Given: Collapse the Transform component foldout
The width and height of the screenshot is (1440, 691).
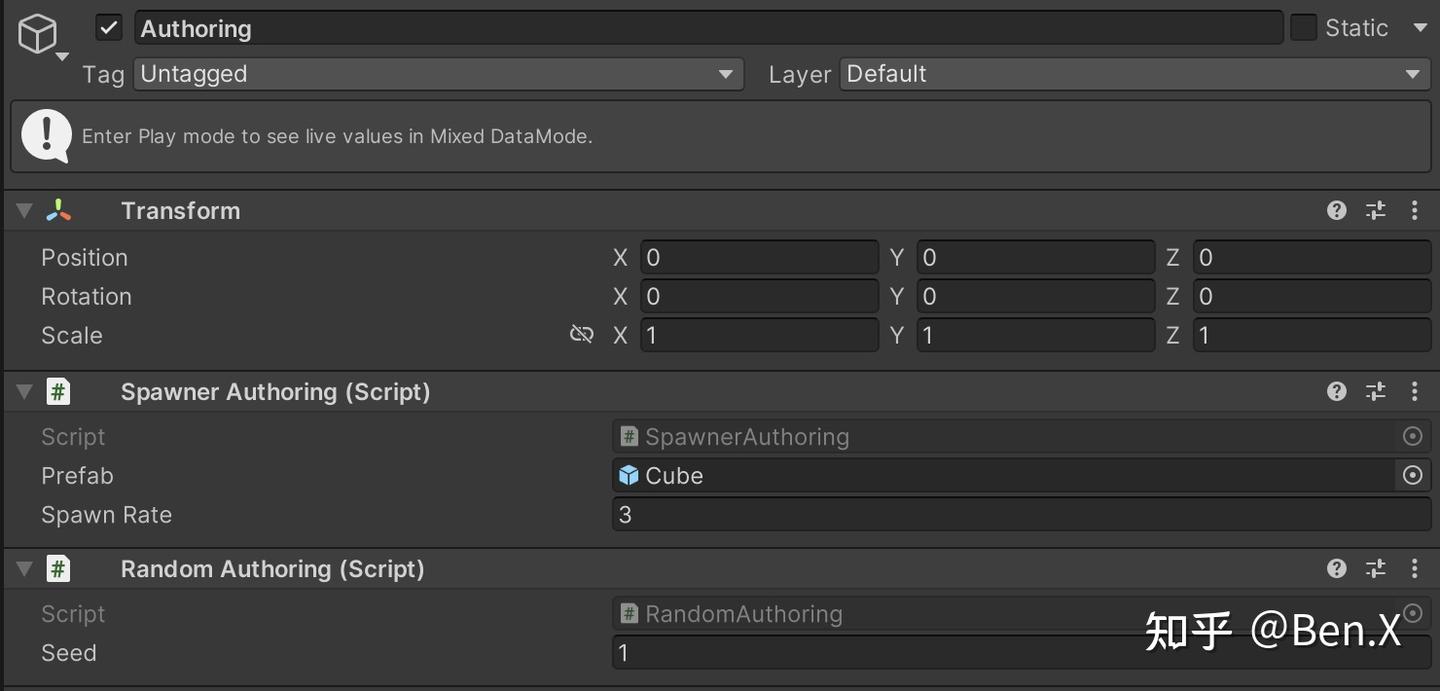Looking at the screenshot, I should tap(24, 210).
